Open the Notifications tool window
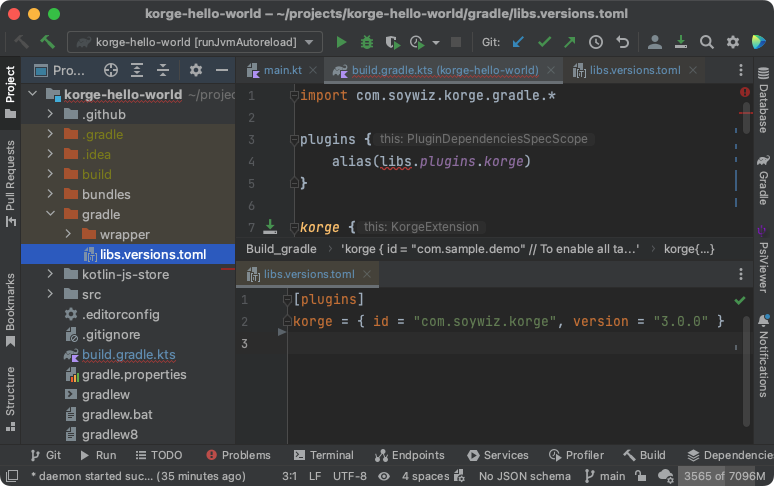The width and height of the screenshot is (774, 486). click(x=763, y=355)
